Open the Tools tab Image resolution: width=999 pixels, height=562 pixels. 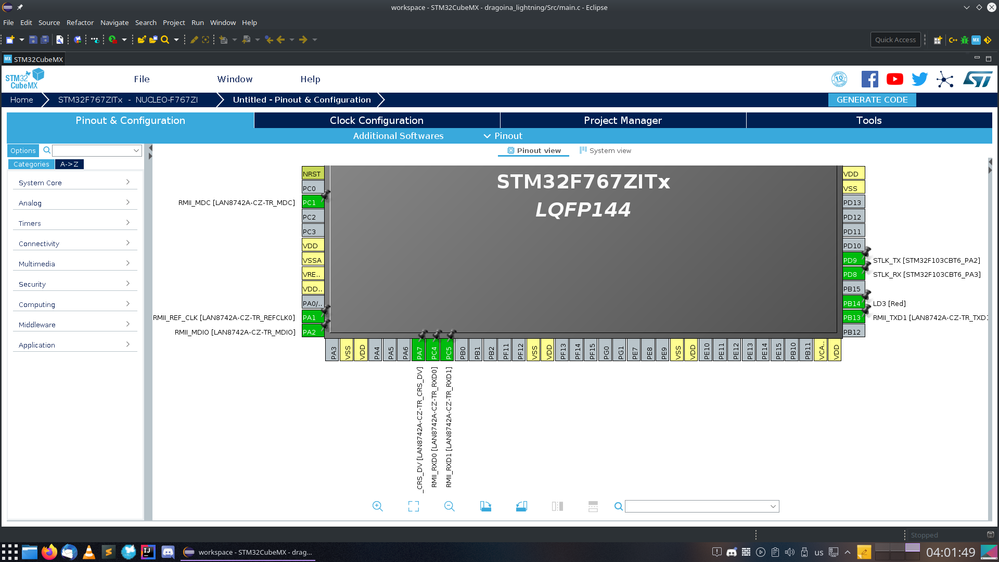tap(868, 120)
